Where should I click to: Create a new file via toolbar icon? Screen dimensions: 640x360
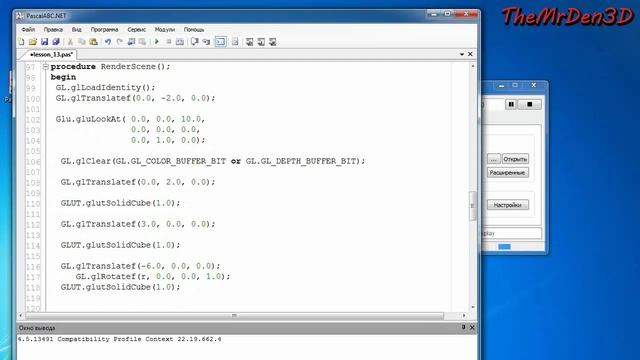click(21, 42)
